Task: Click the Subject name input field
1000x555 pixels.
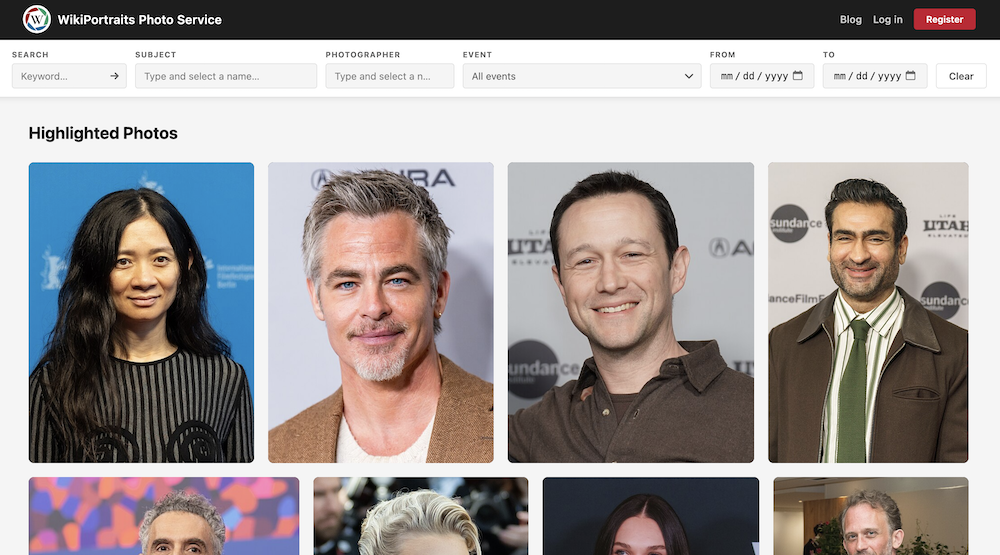Action: coord(226,76)
